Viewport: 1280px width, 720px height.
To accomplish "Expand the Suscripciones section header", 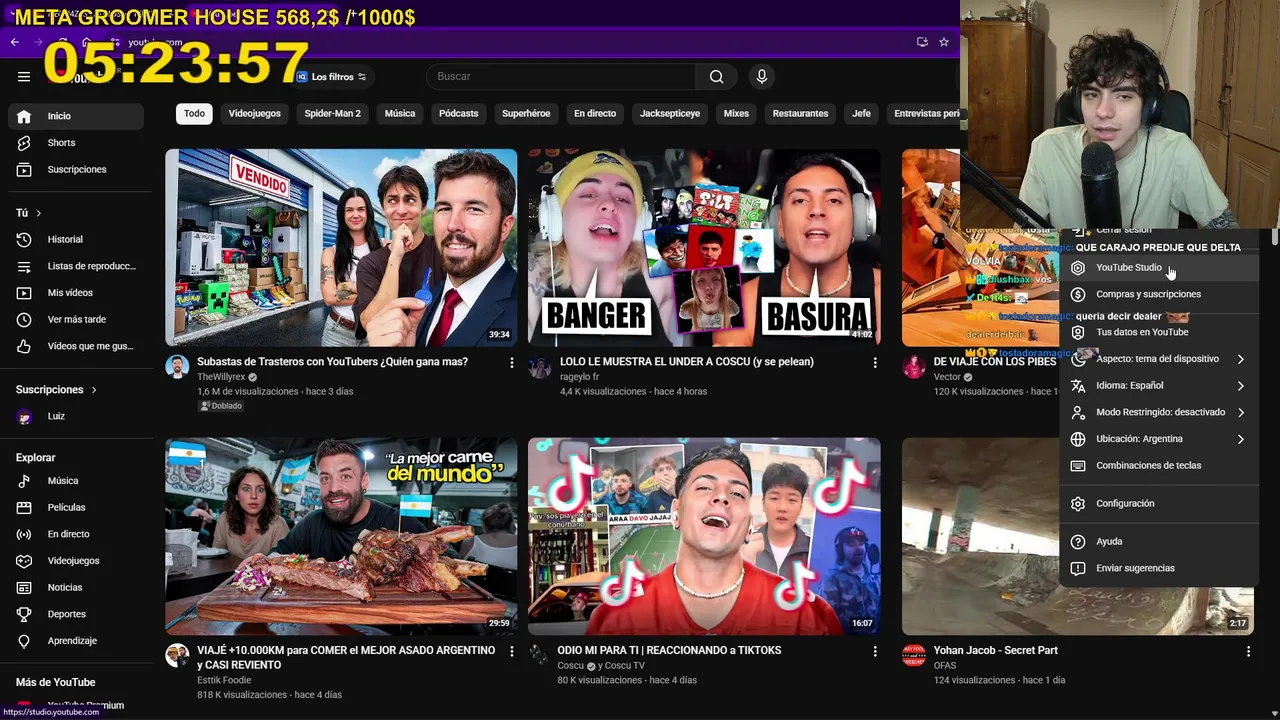I will coord(57,390).
